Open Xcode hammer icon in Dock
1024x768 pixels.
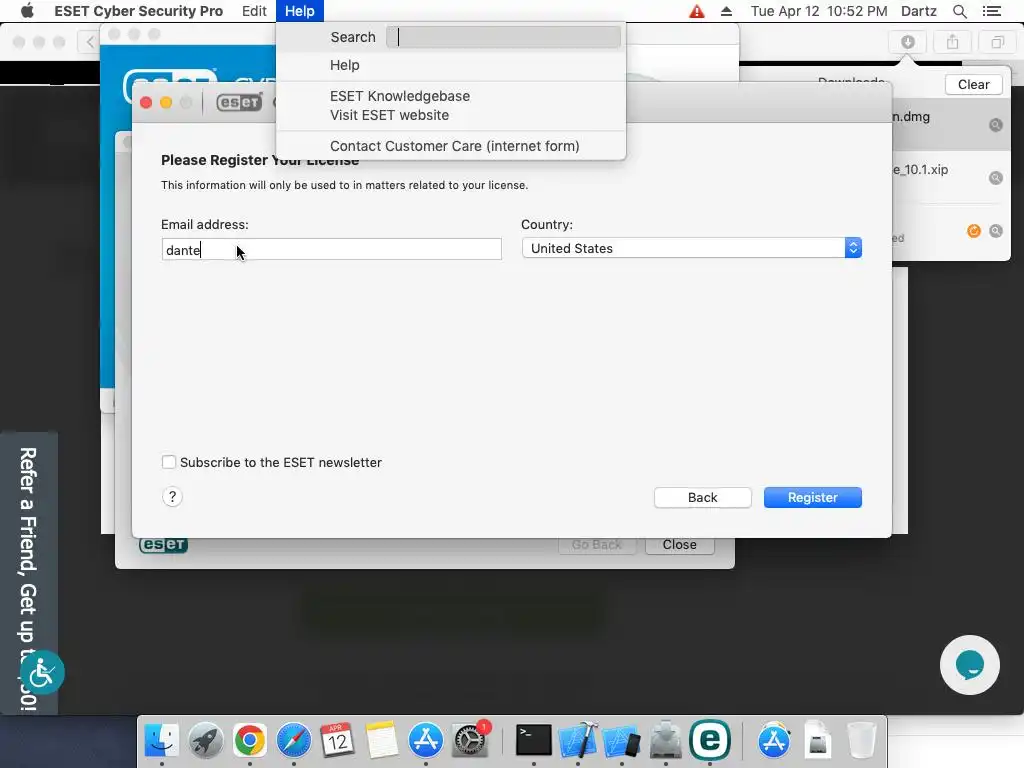pos(577,740)
